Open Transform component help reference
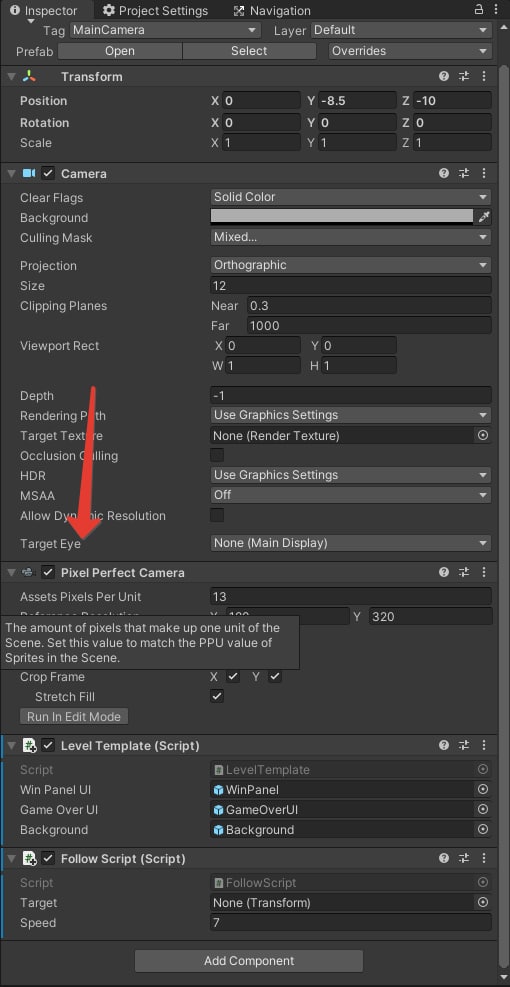Screen dimensions: 510x987 [444, 76]
